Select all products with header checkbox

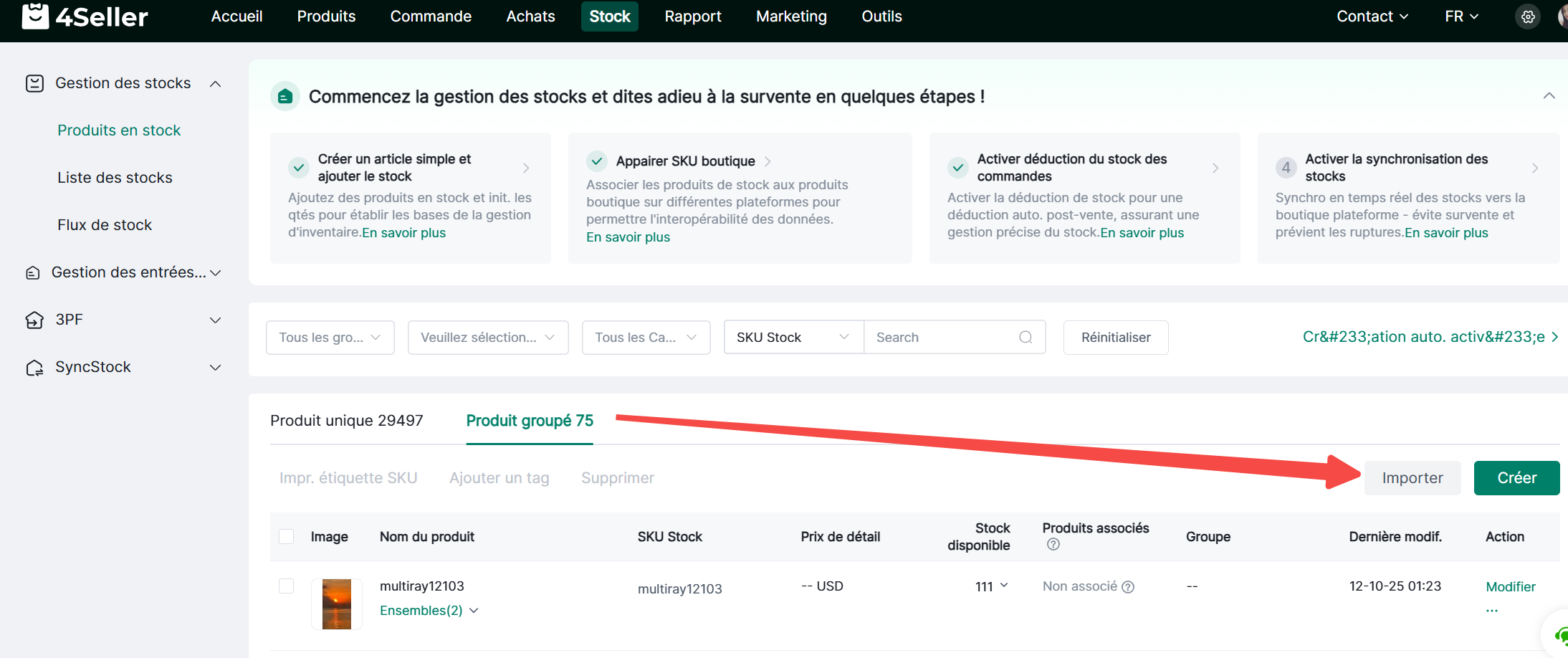click(x=287, y=537)
